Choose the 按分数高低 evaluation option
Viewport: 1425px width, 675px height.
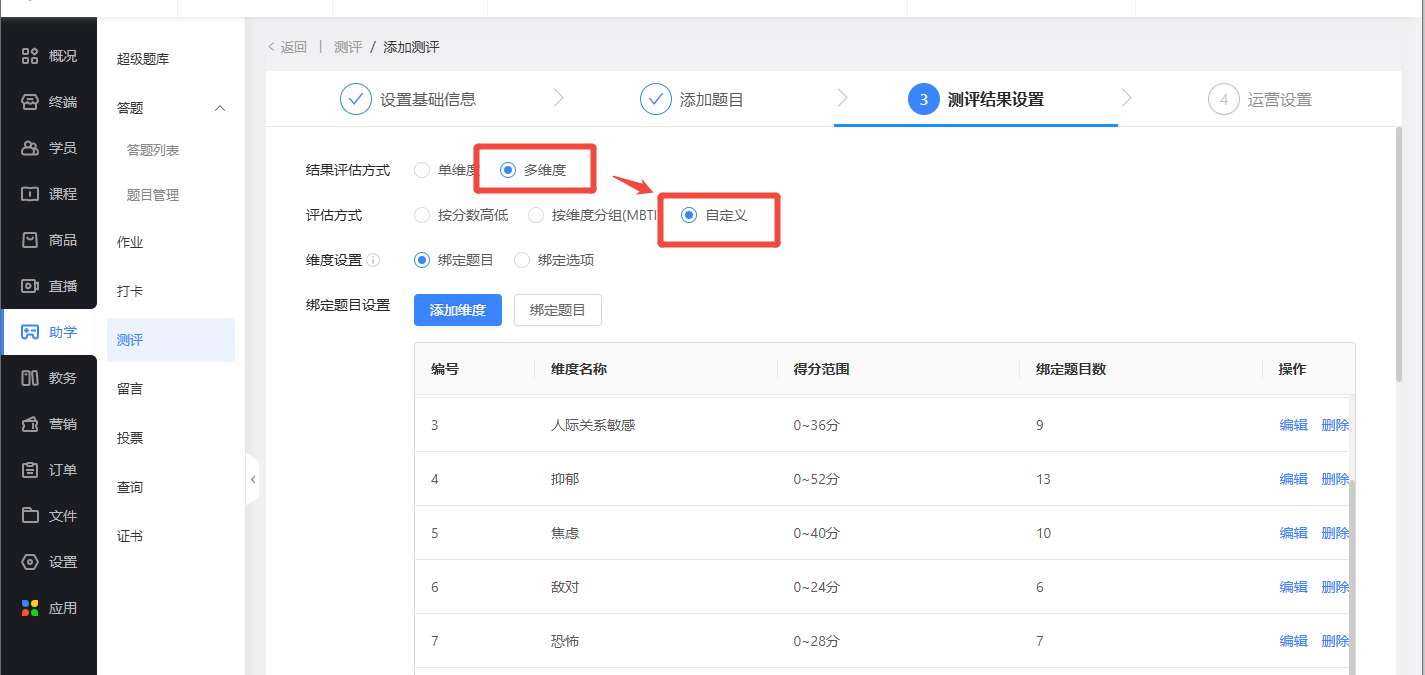(422, 215)
